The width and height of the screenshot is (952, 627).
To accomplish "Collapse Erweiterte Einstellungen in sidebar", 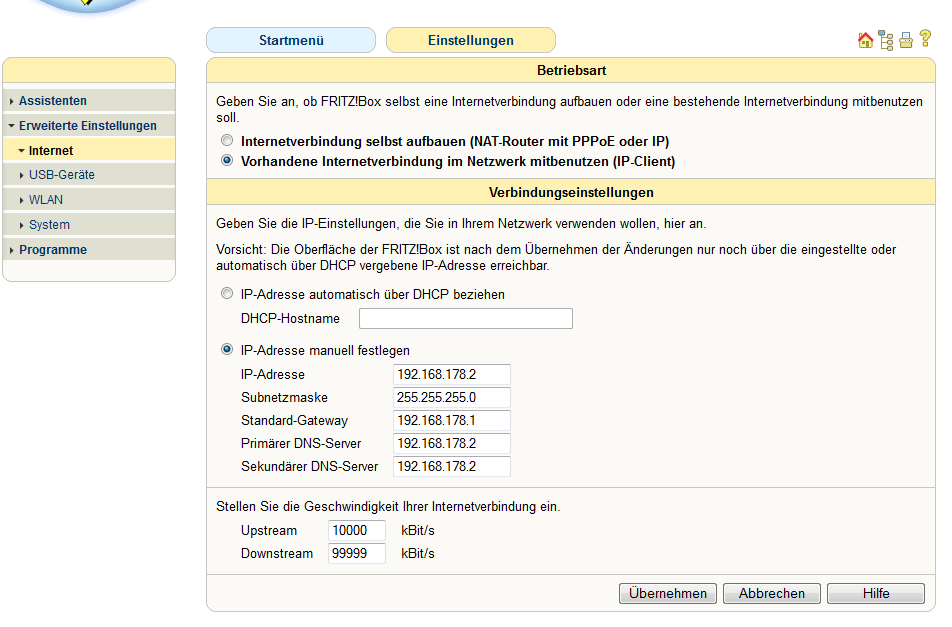I will [x=89, y=126].
